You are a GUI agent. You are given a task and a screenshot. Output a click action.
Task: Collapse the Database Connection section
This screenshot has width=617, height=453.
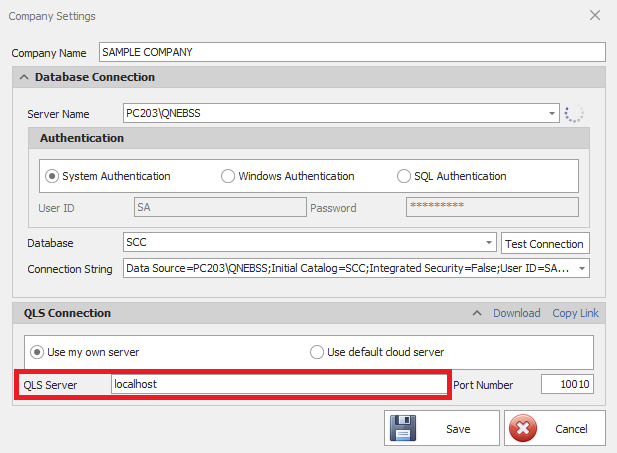pos(24,77)
